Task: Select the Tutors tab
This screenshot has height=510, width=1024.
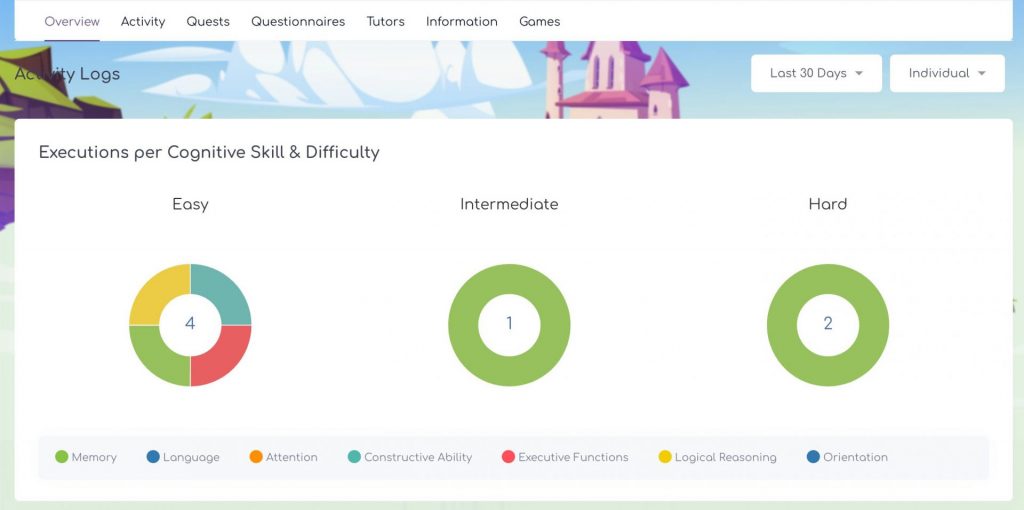Action: pos(385,21)
